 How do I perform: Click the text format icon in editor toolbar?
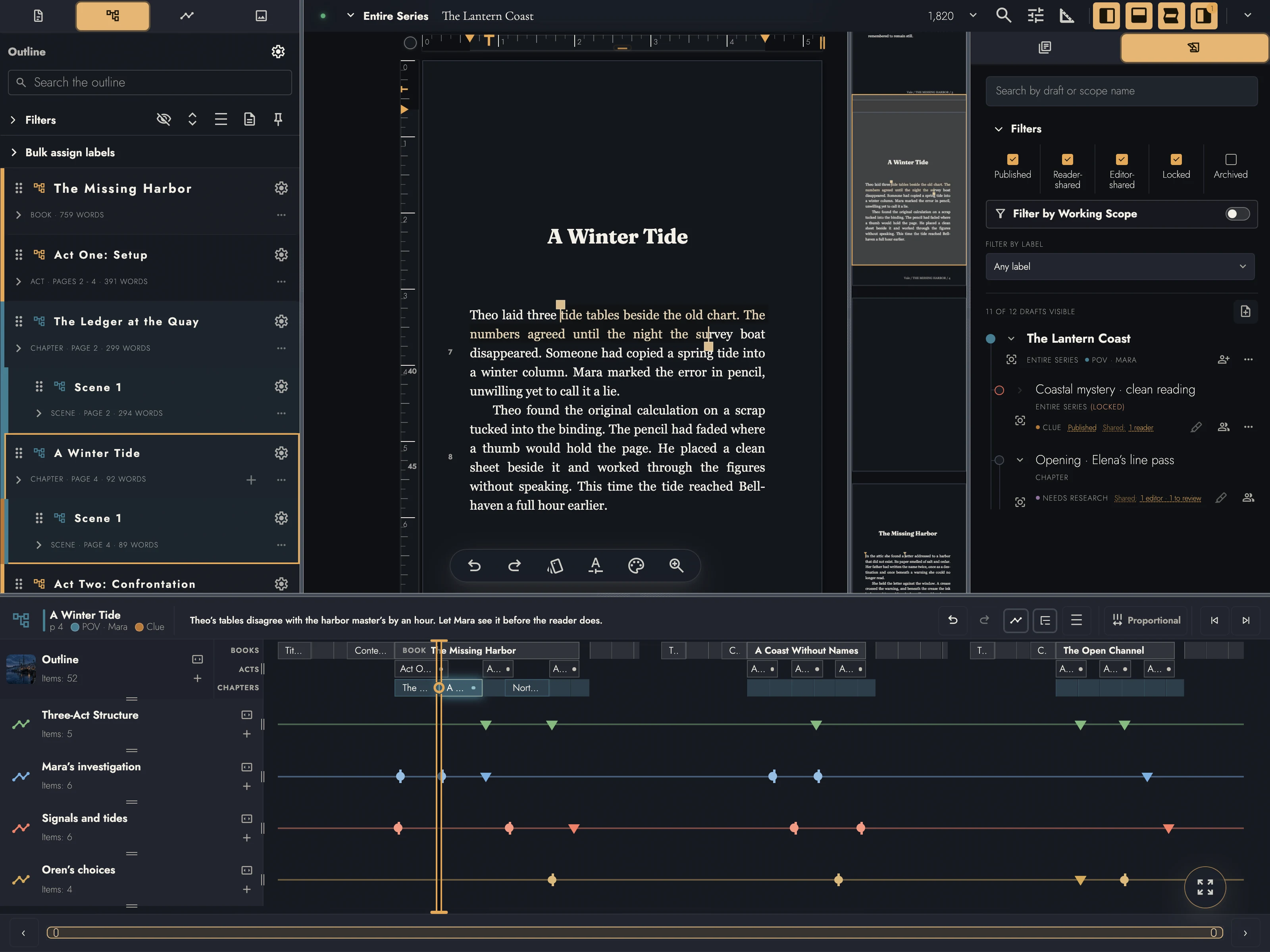(x=595, y=566)
